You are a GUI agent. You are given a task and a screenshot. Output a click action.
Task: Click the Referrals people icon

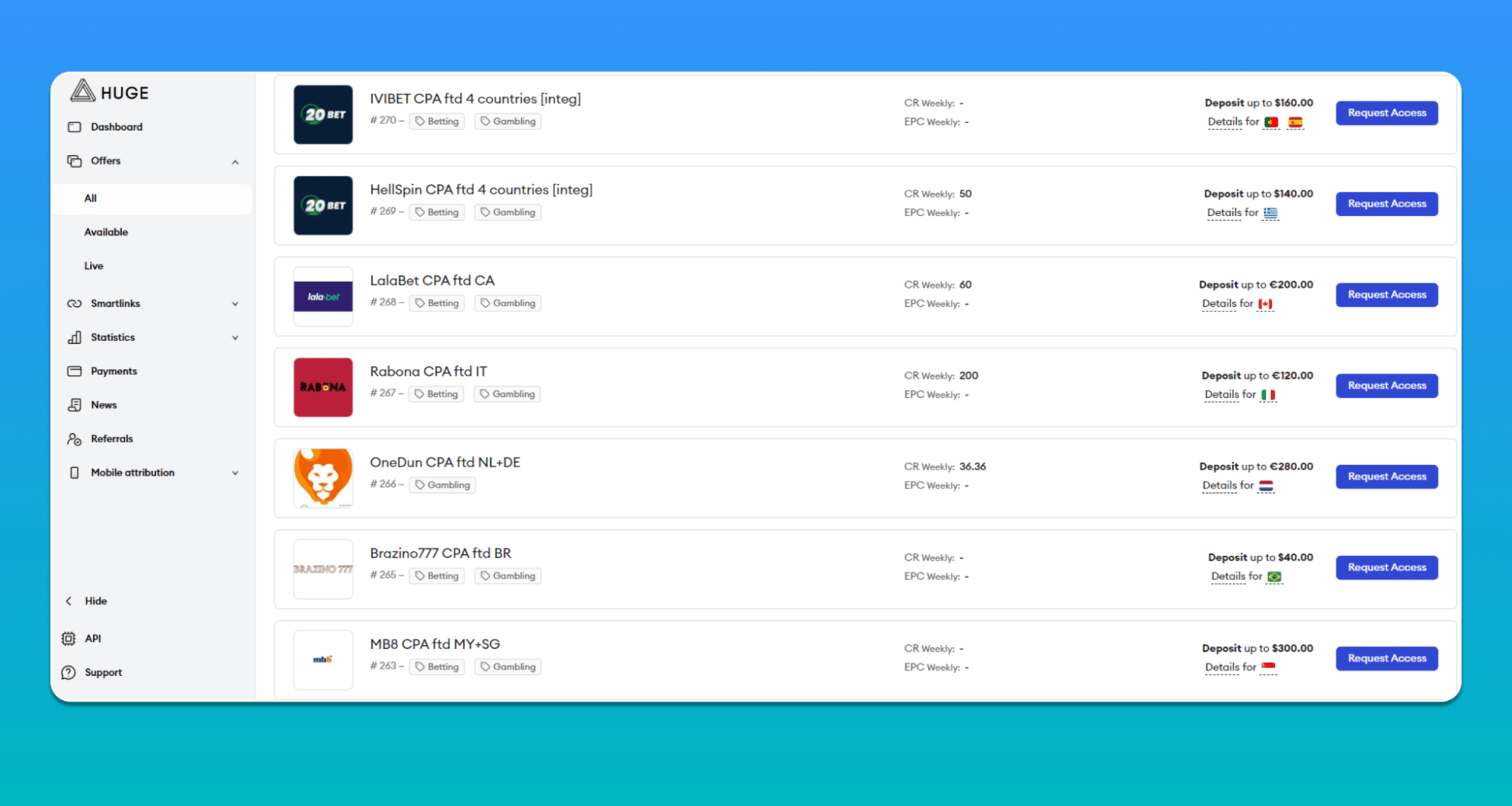(74, 439)
